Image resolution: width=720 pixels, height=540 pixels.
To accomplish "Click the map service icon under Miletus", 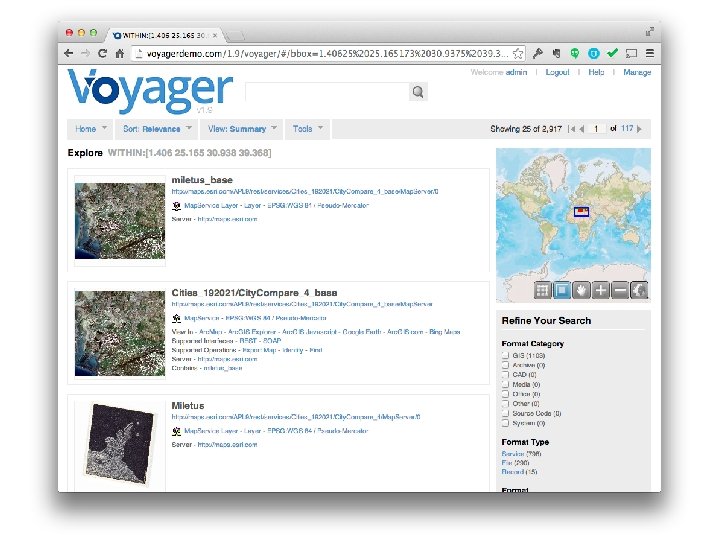I will pos(176,431).
